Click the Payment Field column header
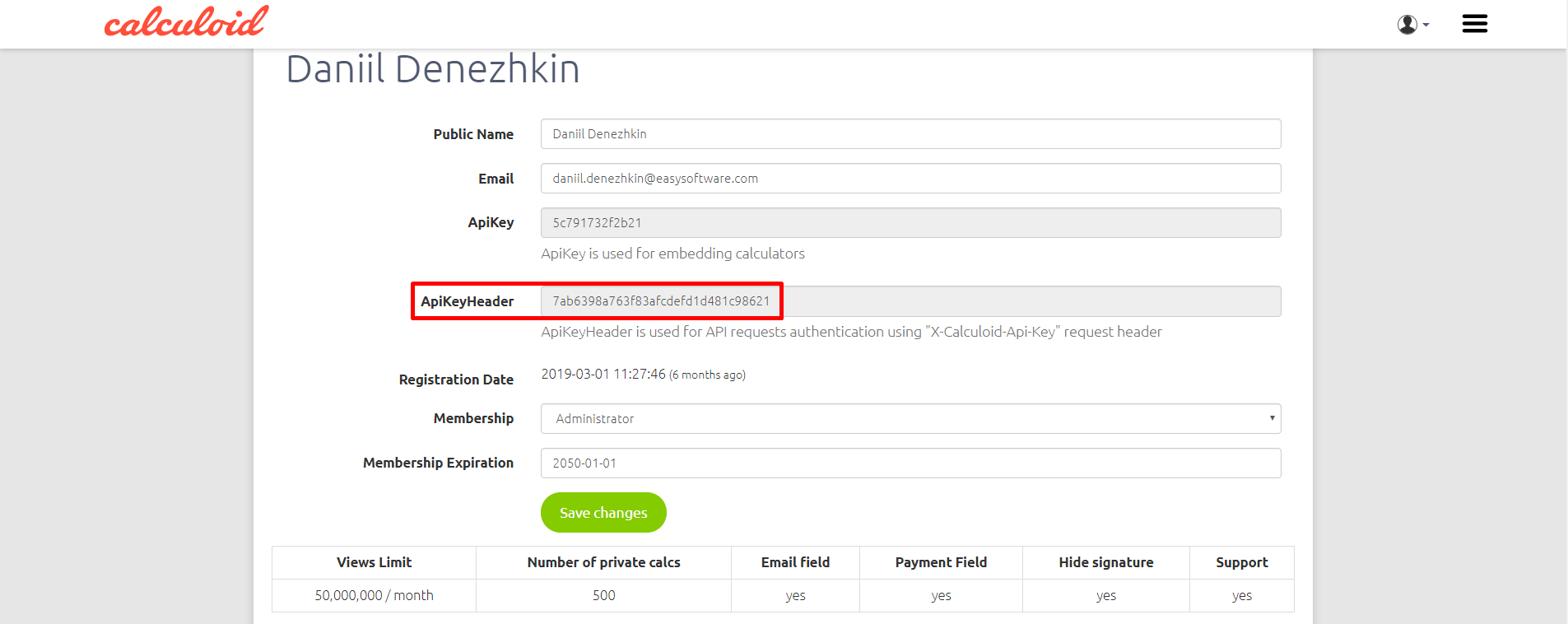The image size is (1568, 624). [941, 563]
